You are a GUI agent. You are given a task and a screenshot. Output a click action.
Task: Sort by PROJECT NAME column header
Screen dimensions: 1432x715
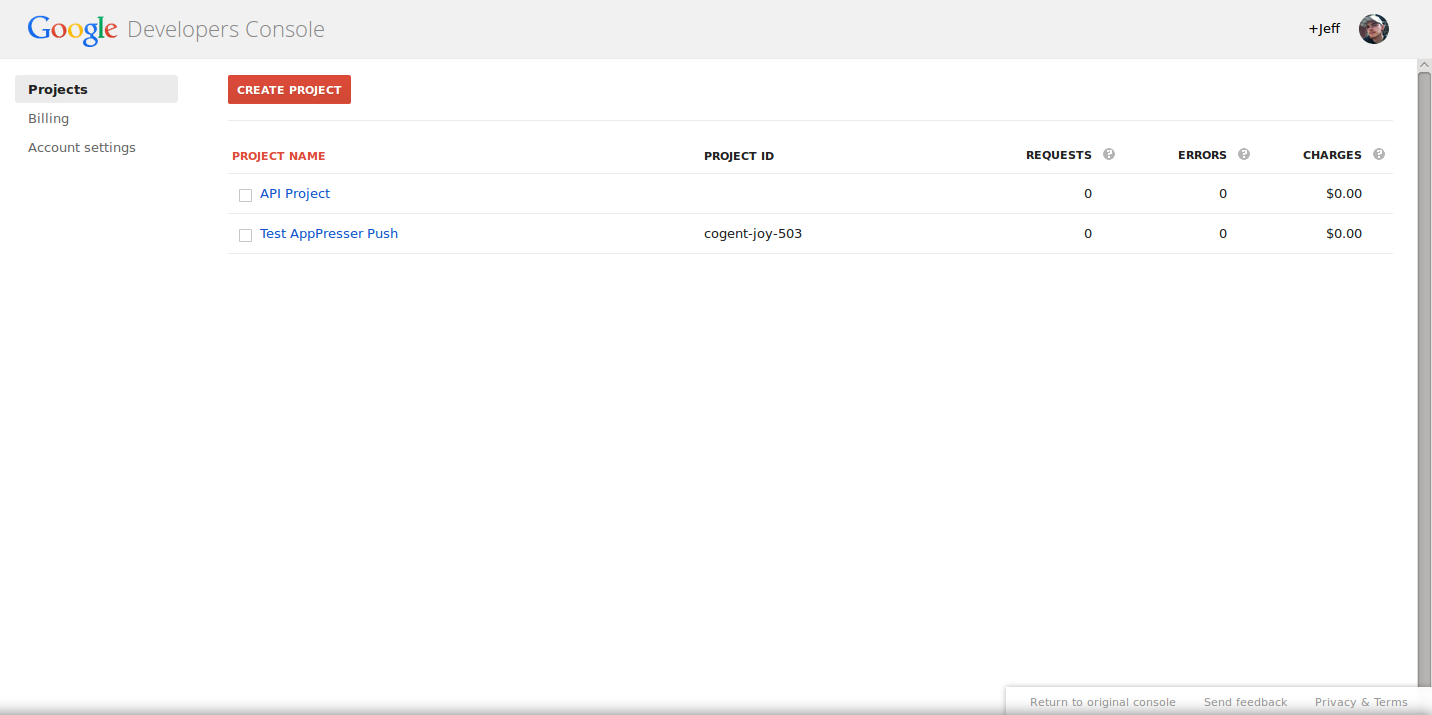coord(279,156)
